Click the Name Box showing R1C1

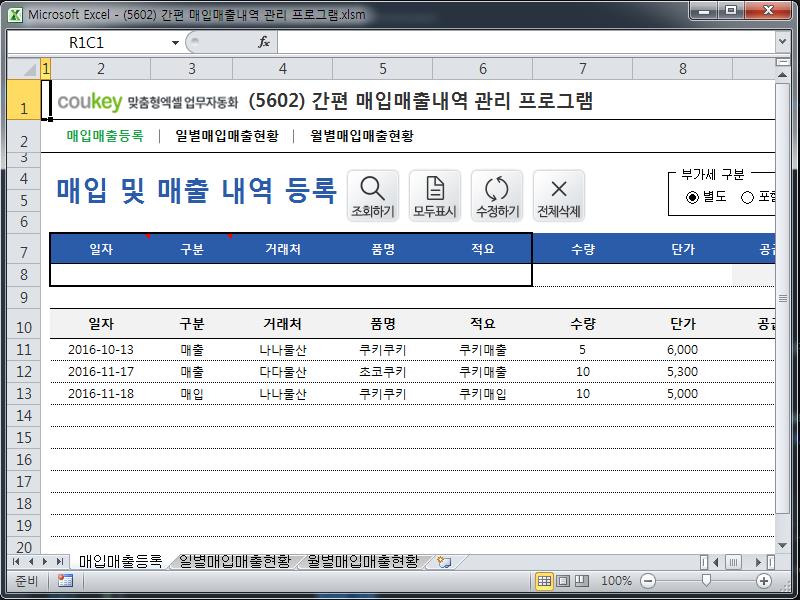(87, 43)
